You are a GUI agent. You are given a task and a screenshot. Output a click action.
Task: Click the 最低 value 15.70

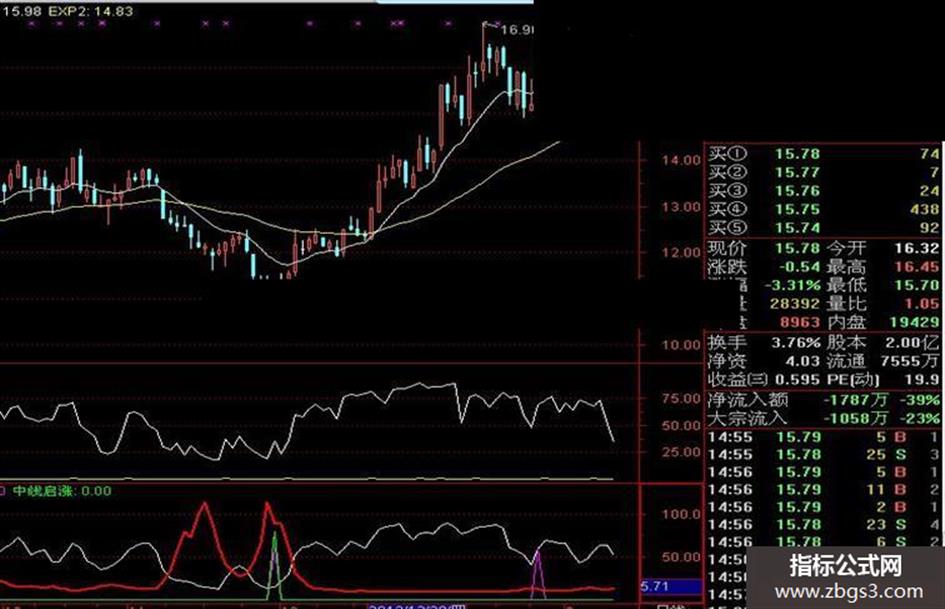(x=916, y=285)
